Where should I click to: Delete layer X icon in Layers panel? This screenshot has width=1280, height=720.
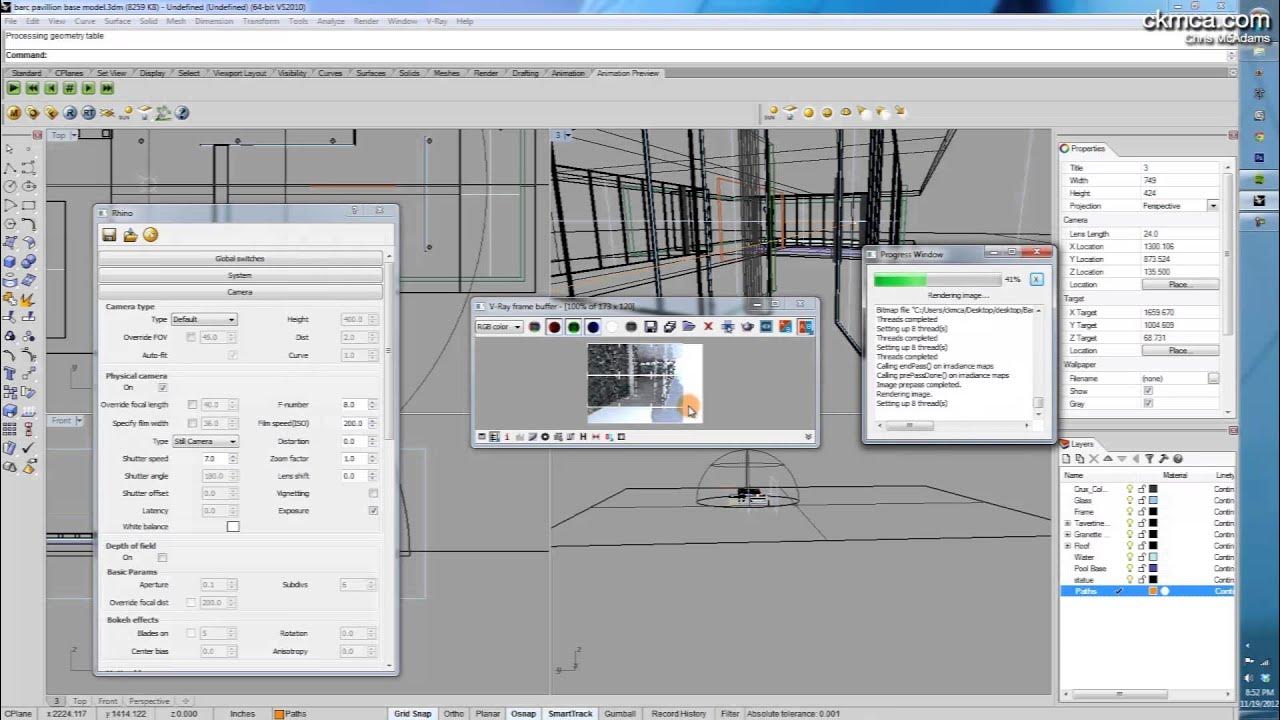coord(1094,459)
